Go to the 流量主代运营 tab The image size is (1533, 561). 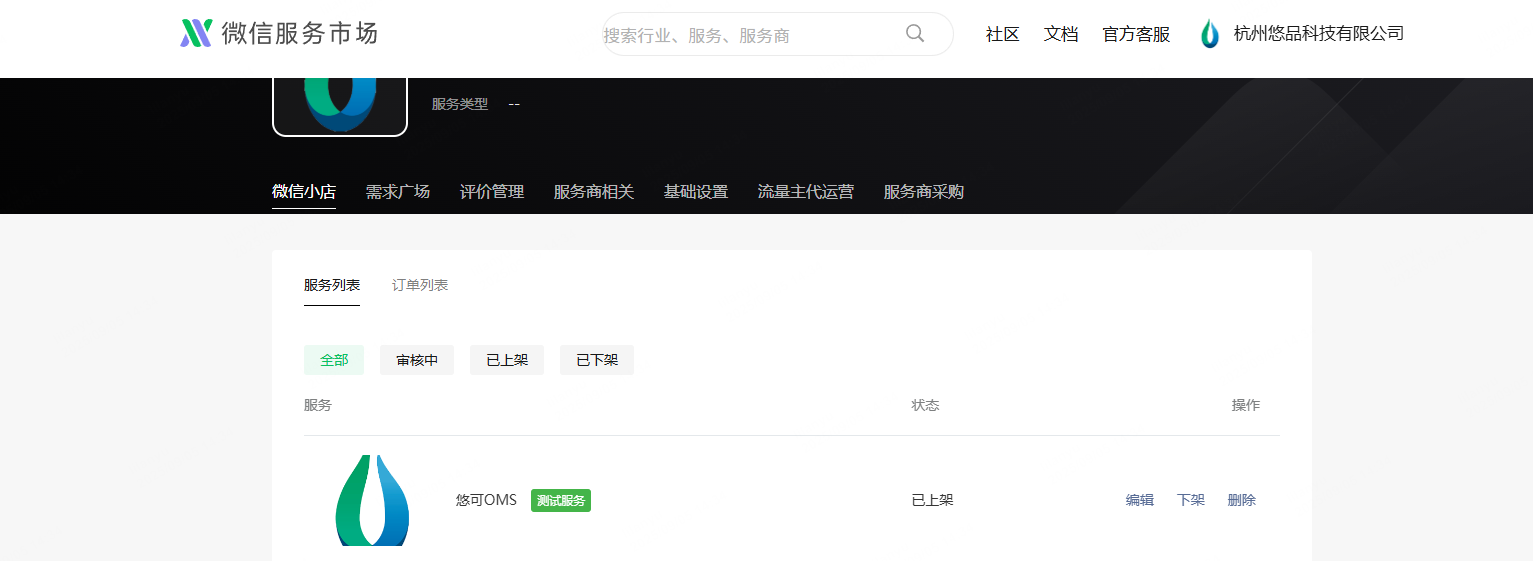[806, 192]
